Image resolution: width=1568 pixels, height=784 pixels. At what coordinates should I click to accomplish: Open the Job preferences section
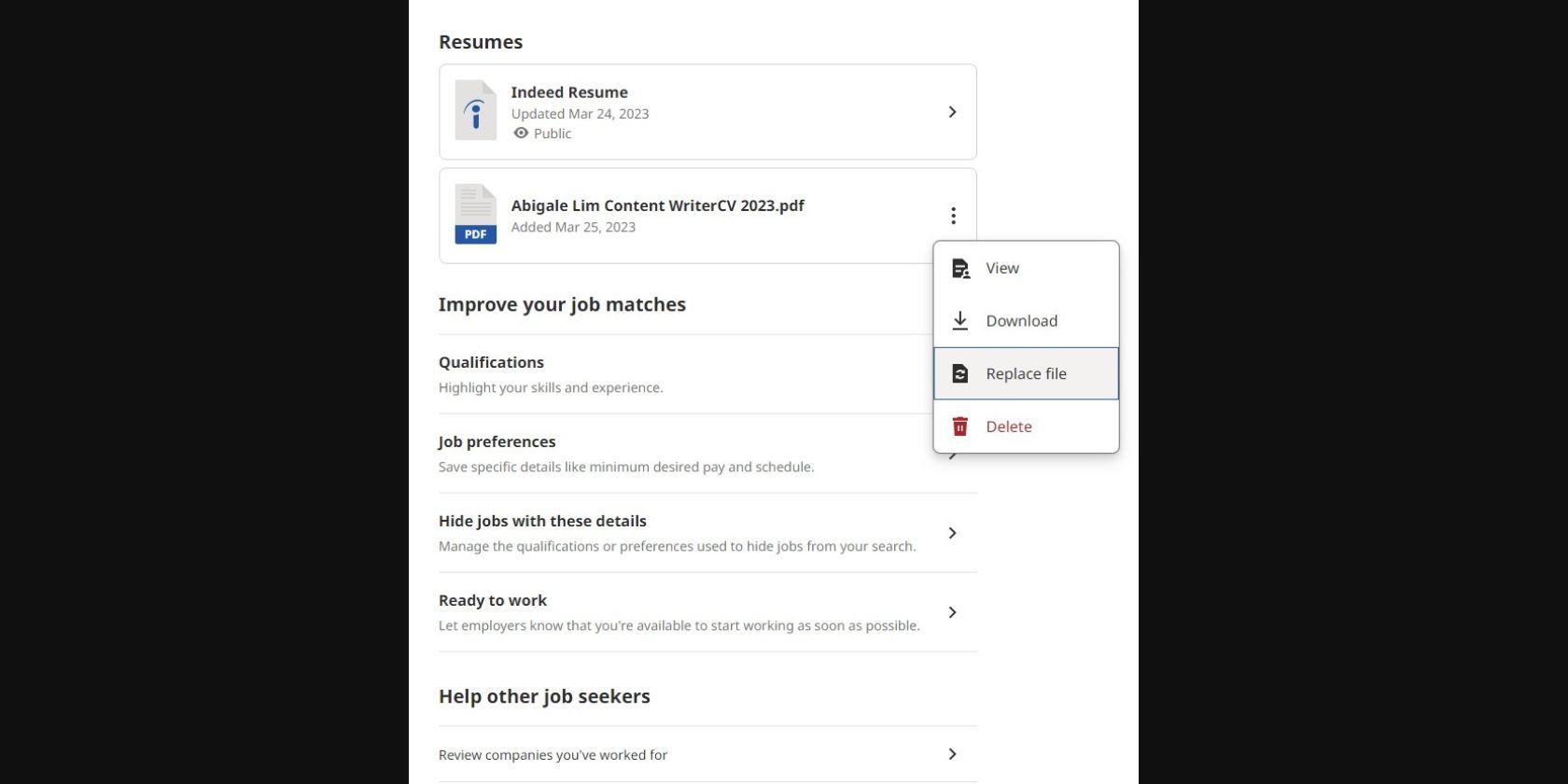tap(497, 442)
